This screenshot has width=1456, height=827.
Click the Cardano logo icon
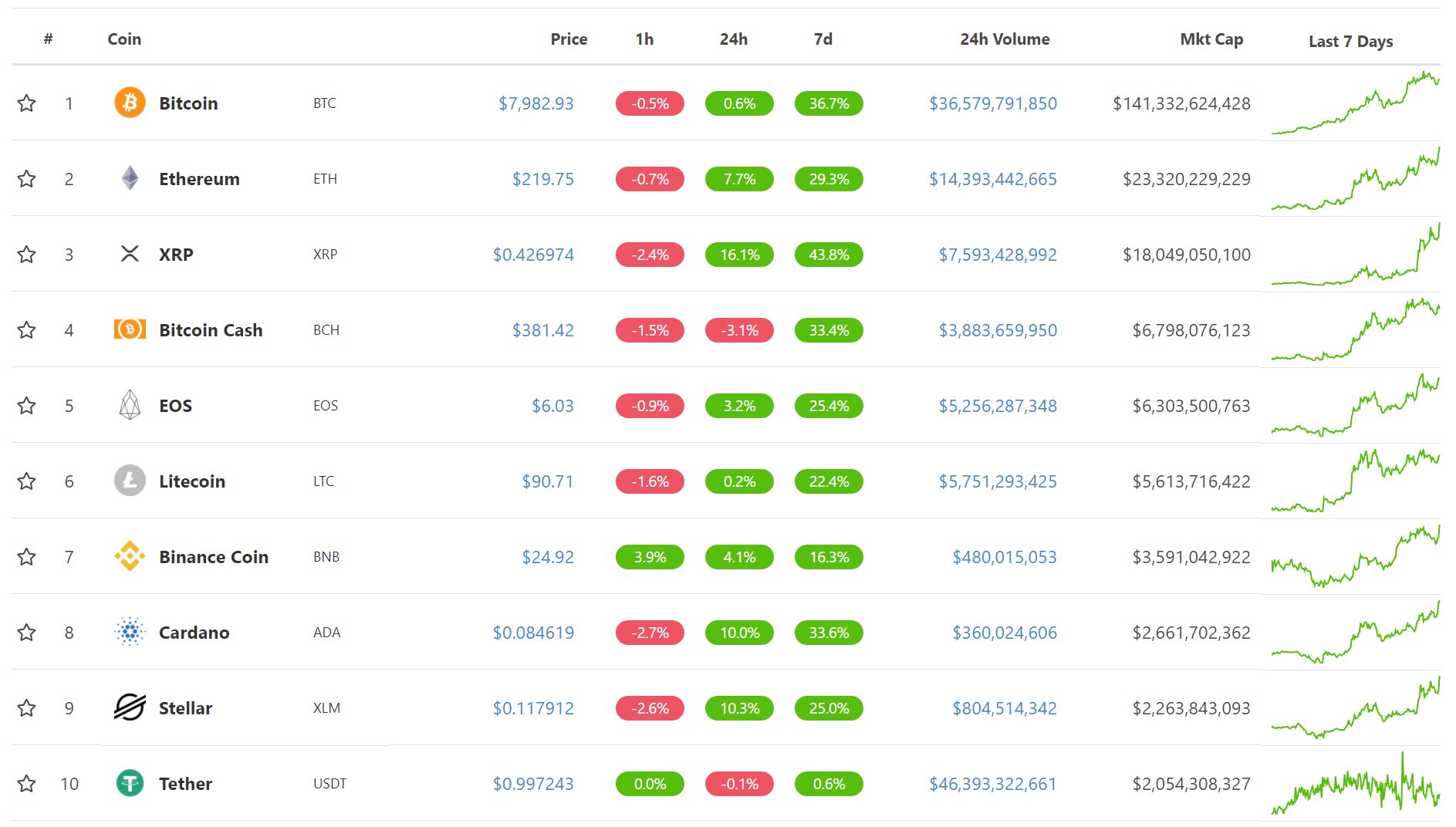coord(130,632)
